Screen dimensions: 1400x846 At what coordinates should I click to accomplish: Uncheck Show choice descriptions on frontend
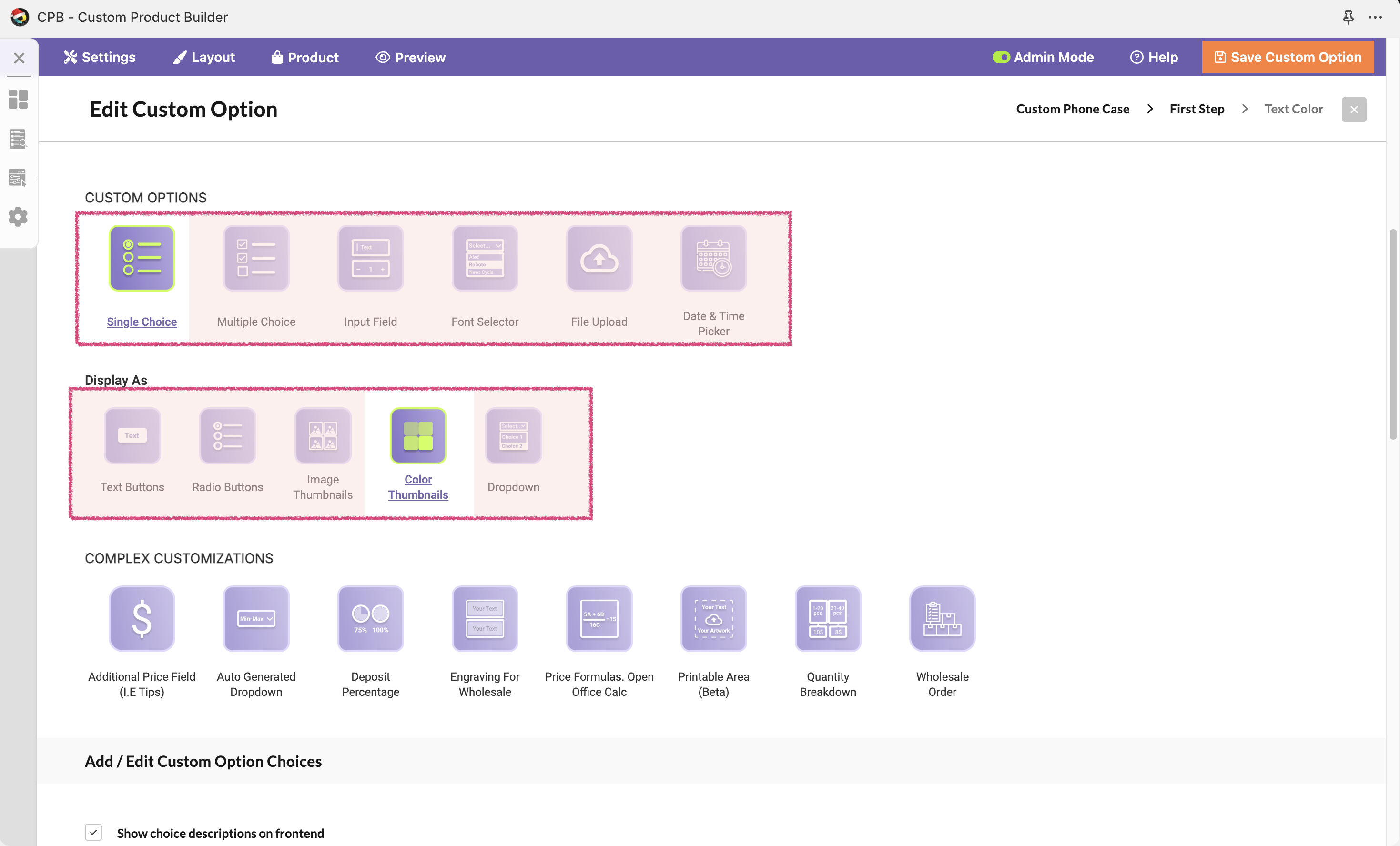coord(93,832)
